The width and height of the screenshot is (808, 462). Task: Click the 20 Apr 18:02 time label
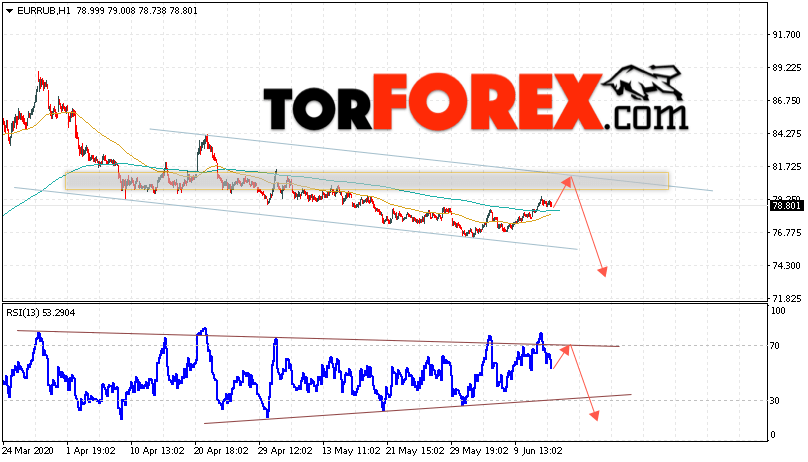point(221,451)
